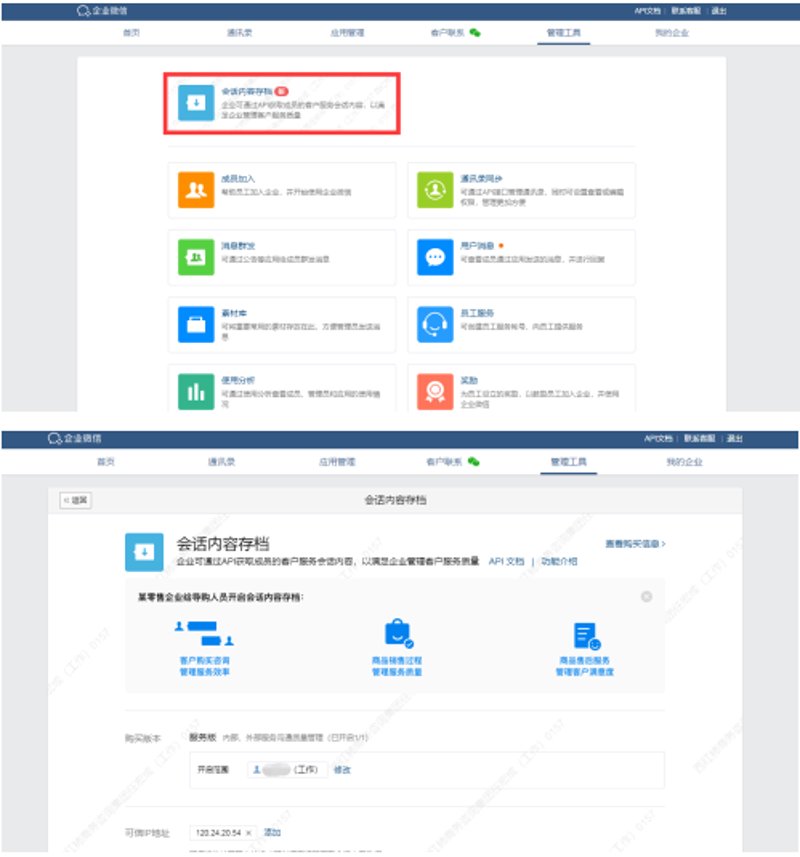Click 企业微信 logo in upper page header
800x857 pixels.
tap(102, 10)
